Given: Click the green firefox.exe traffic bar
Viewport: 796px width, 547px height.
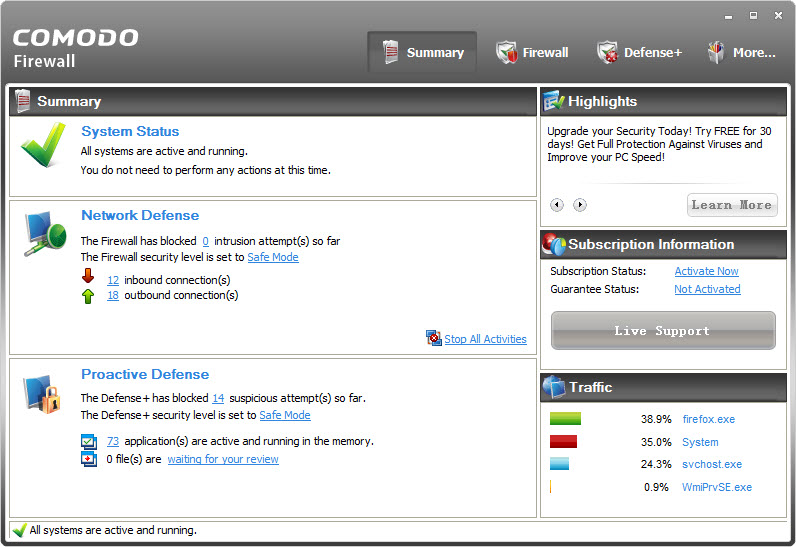Looking at the screenshot, I should coord(565,419).
